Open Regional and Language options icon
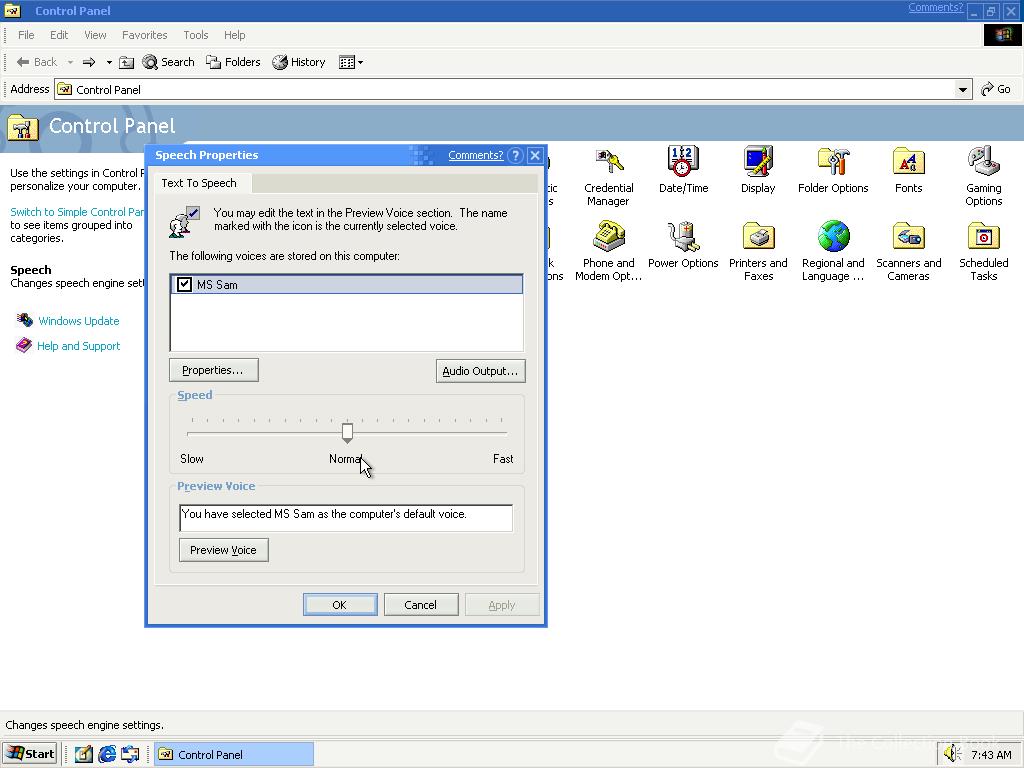1024x768 pixels. tap(833, 251)
